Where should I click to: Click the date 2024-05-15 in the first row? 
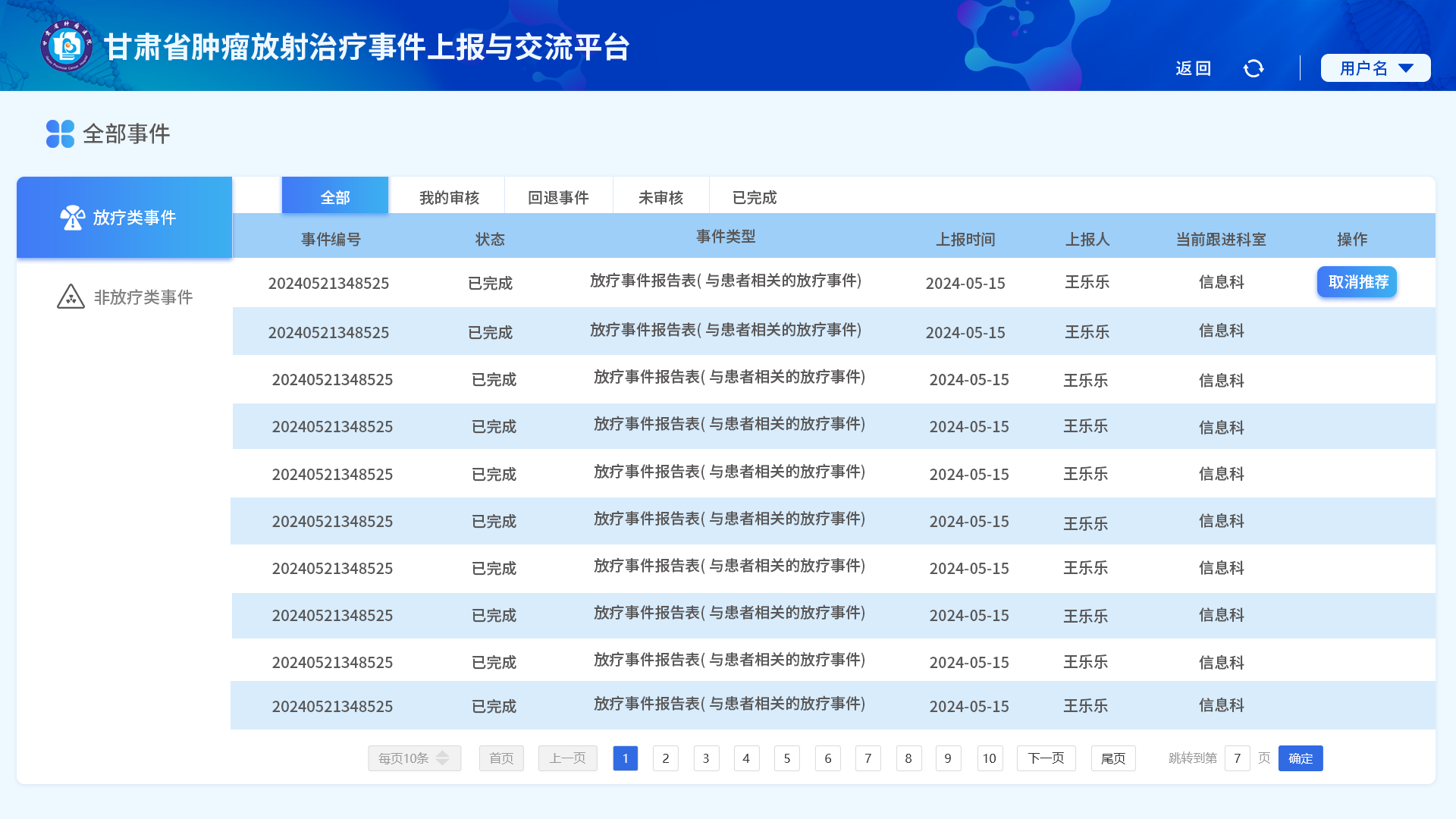click(965, 284)
